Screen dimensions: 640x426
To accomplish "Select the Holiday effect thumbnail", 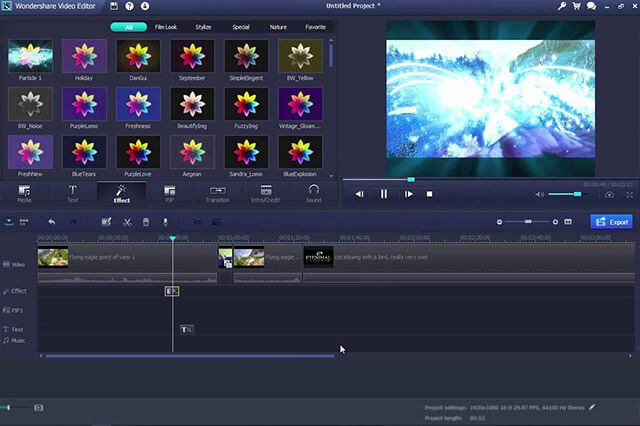I will [84, 56].
